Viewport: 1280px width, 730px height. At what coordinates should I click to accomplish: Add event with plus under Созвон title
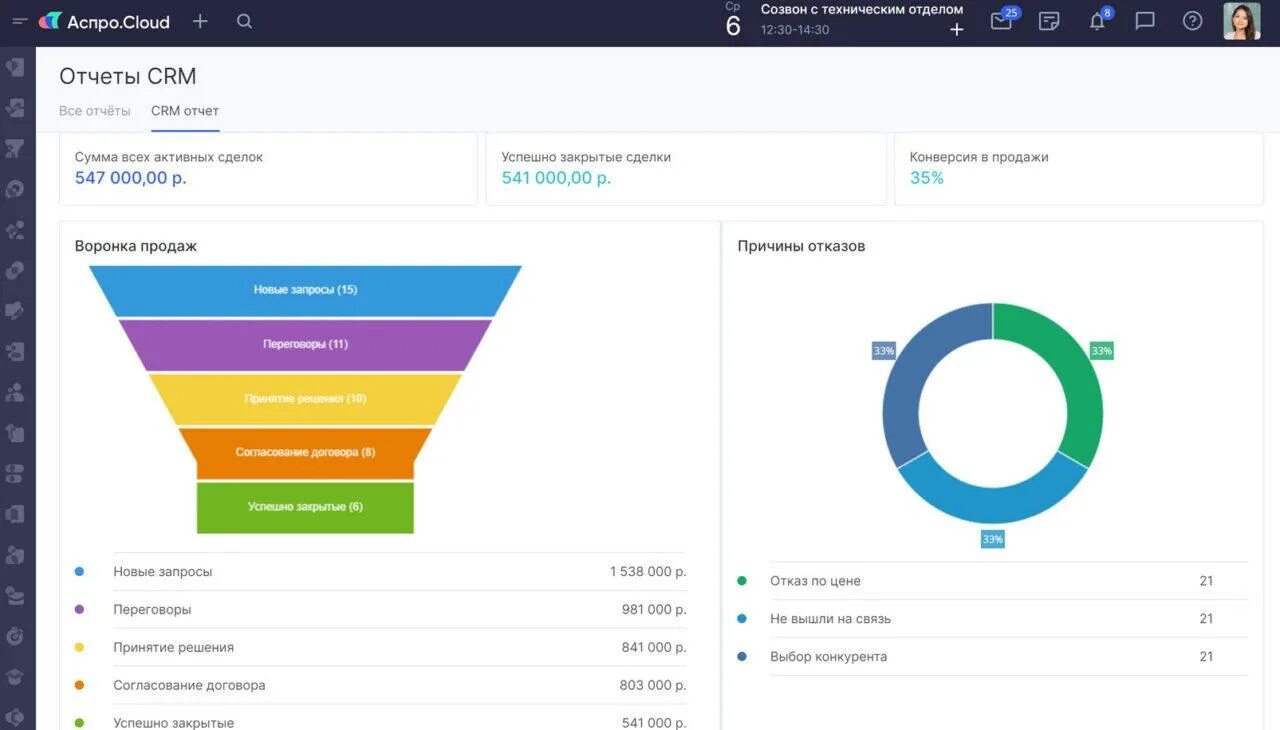(956, 30)
